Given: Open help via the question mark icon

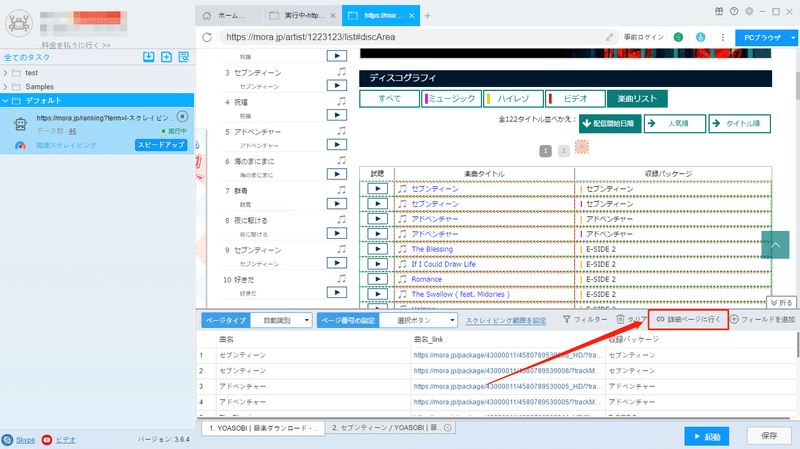Looking at the screenshot, I should point(734,11).
